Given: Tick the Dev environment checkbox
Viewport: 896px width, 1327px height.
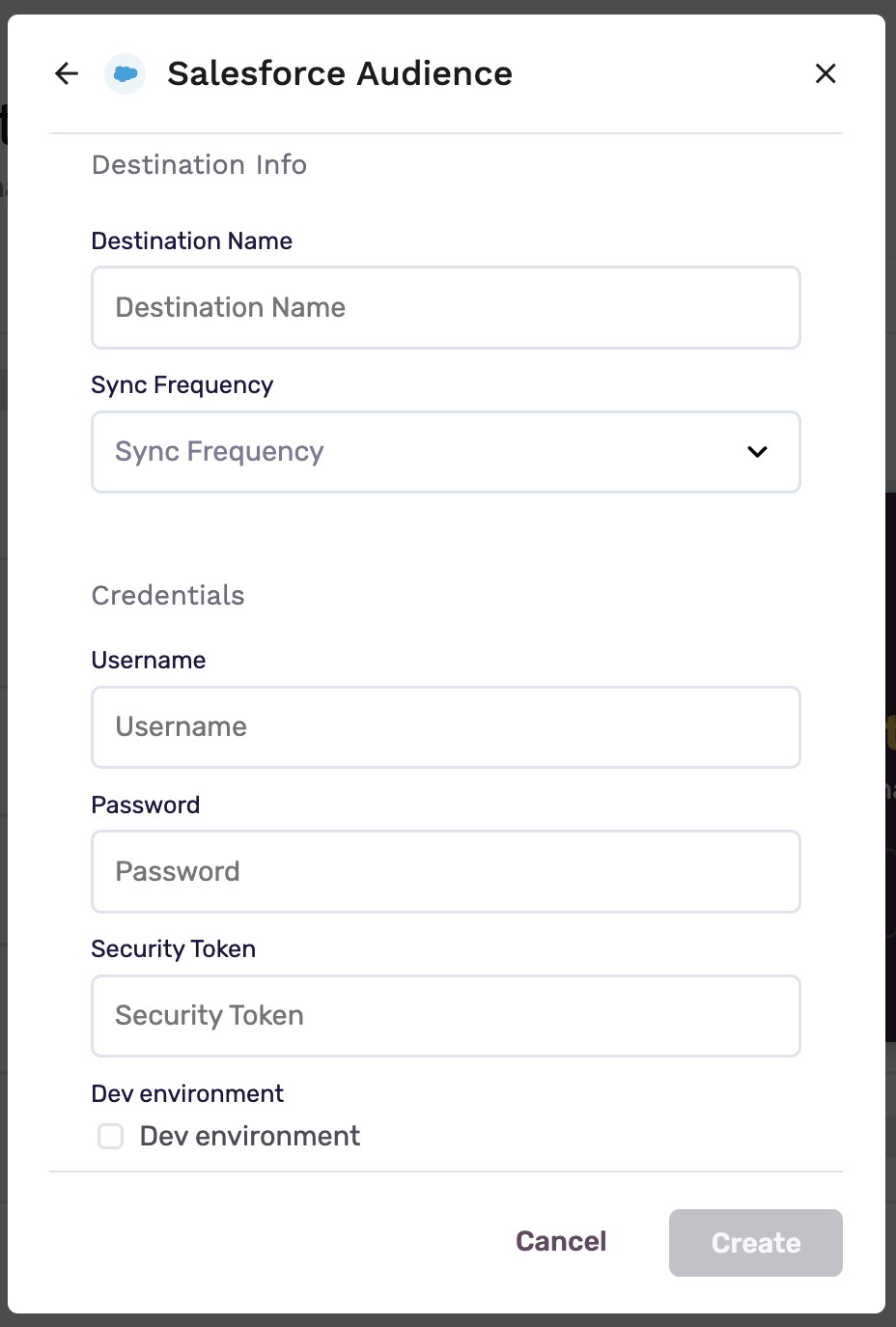Looking at the screenshot, I should point(111,1137).
